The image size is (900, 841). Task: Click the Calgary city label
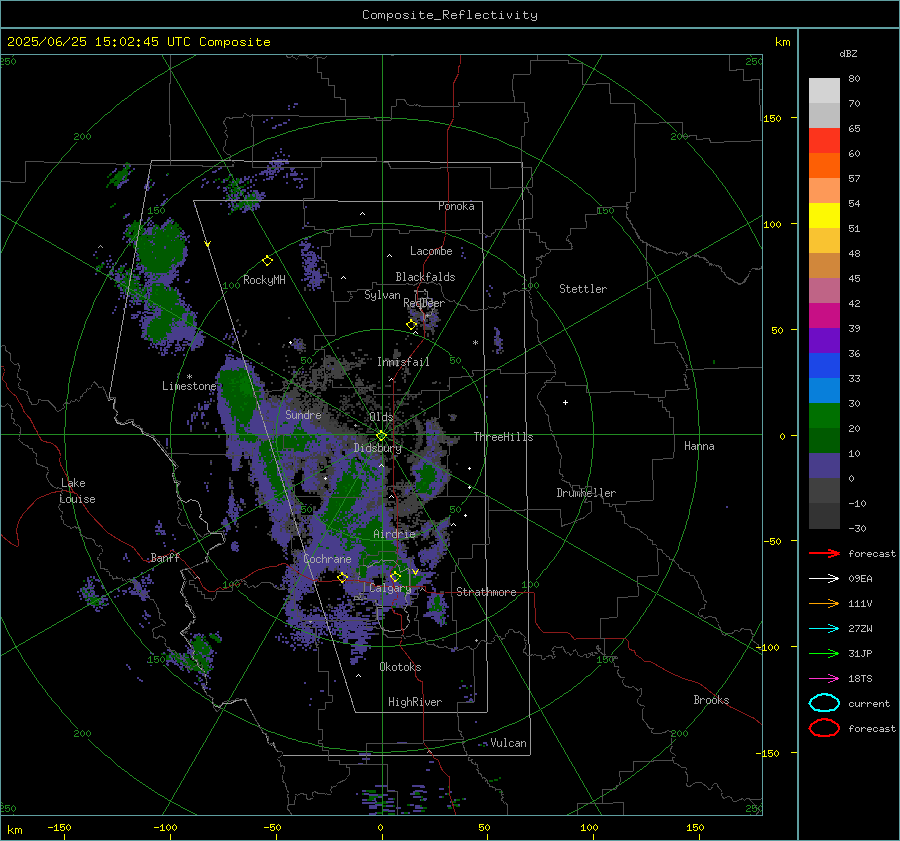pyautogui.click(x=390, y=588)
